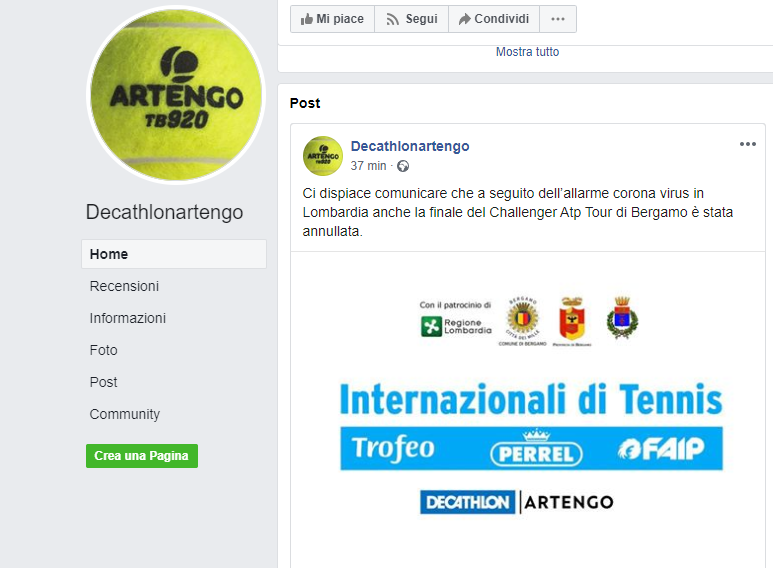773x568 pixels.
Task: Open the large Artengo TB920 profile picture
Action: (x=176, y=95)
